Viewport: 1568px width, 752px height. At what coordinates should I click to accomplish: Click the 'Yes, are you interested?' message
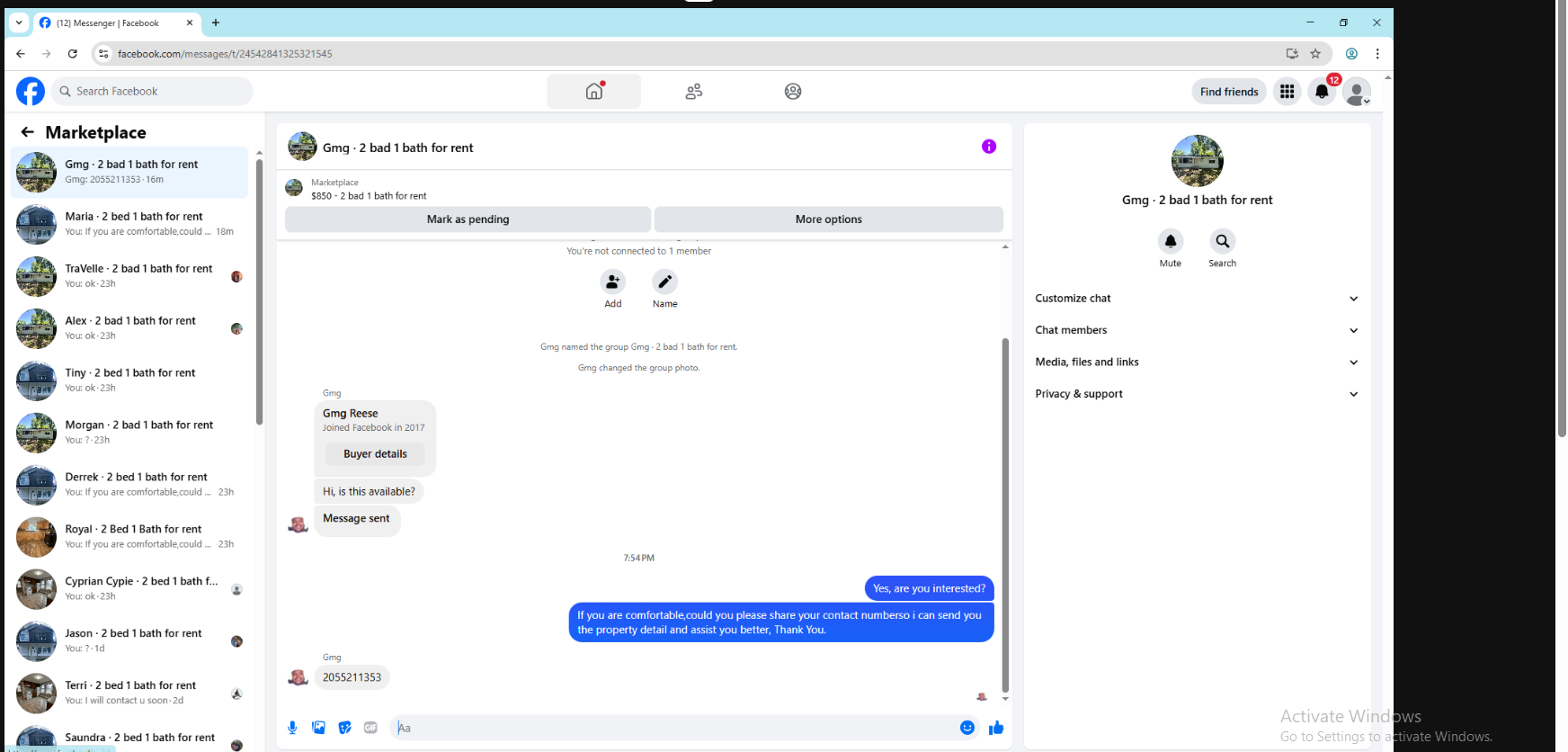929,588
